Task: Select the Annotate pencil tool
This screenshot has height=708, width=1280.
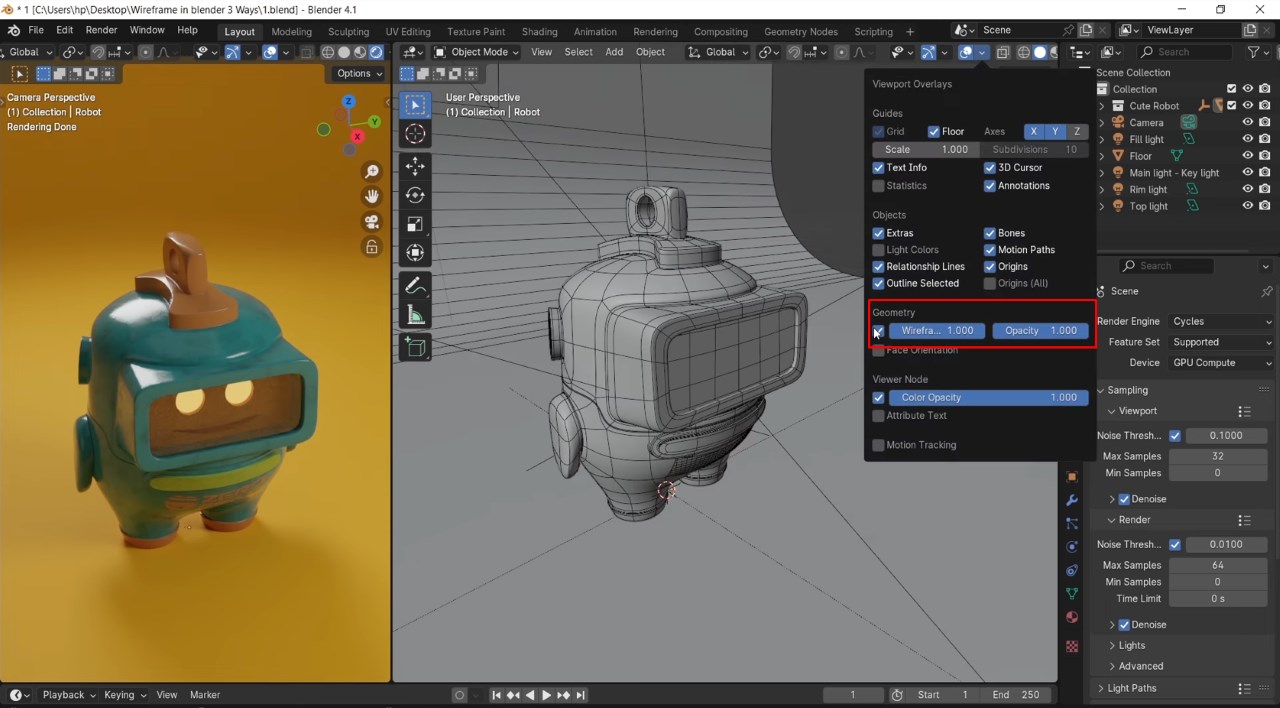Action: pos(415,286)
